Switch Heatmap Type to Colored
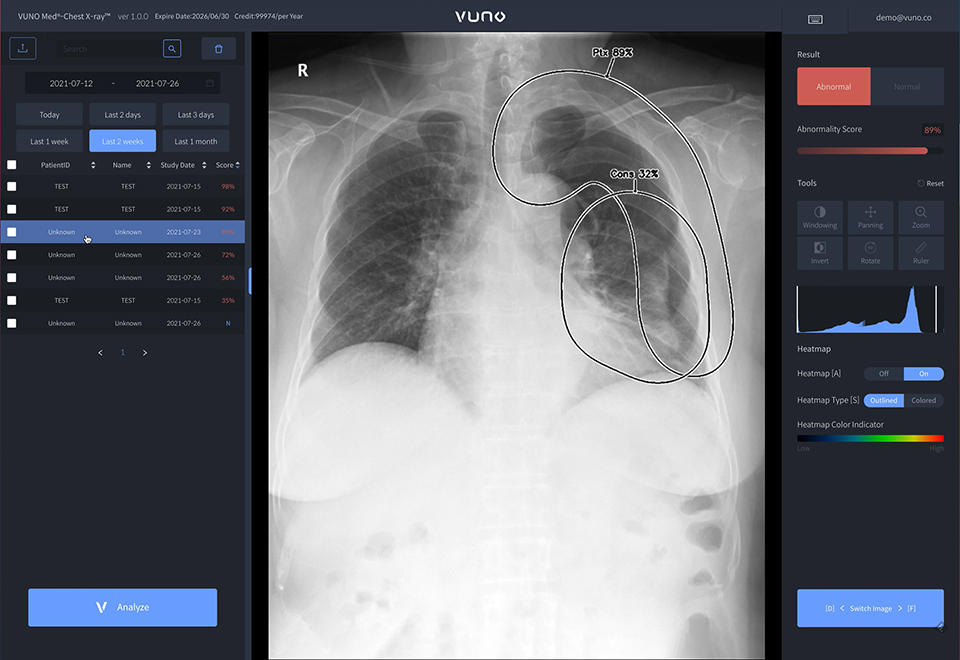Screen dimensions: 960x660 point(923,400)
